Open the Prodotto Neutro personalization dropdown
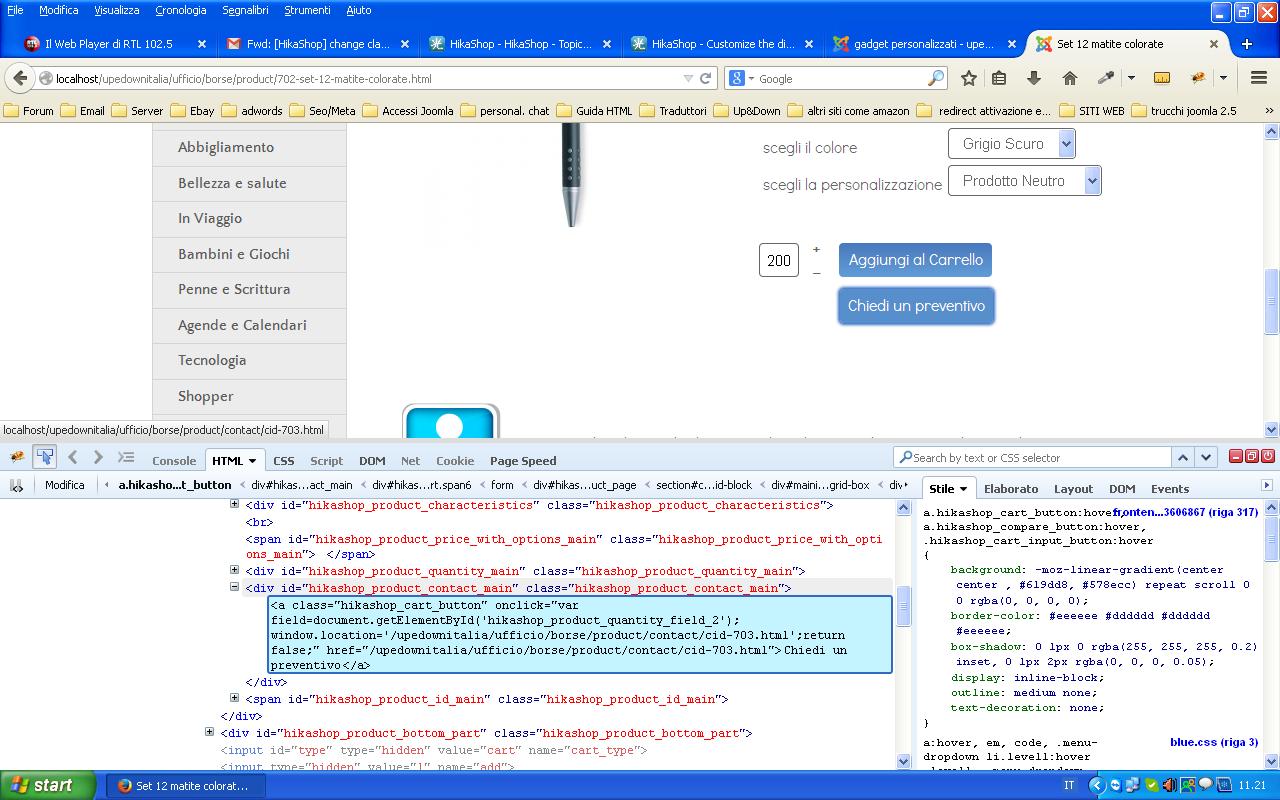The width and height of the screenshot is (1280, 800). tap(1024, 181)
